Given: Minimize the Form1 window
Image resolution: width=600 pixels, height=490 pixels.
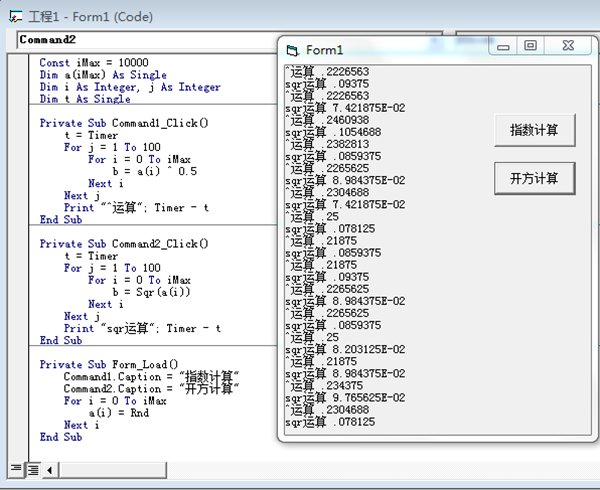Looking at the screenshot, I should (503, 46).
